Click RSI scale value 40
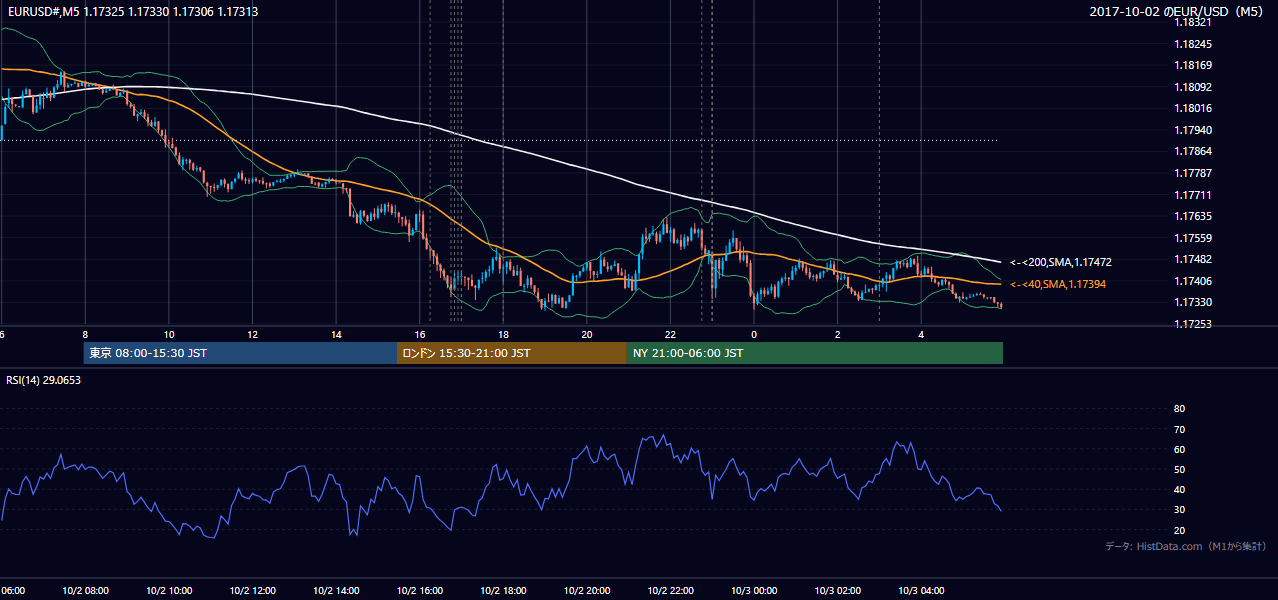The height and width of the screenshot is (600, 1278). (1179, 489)
